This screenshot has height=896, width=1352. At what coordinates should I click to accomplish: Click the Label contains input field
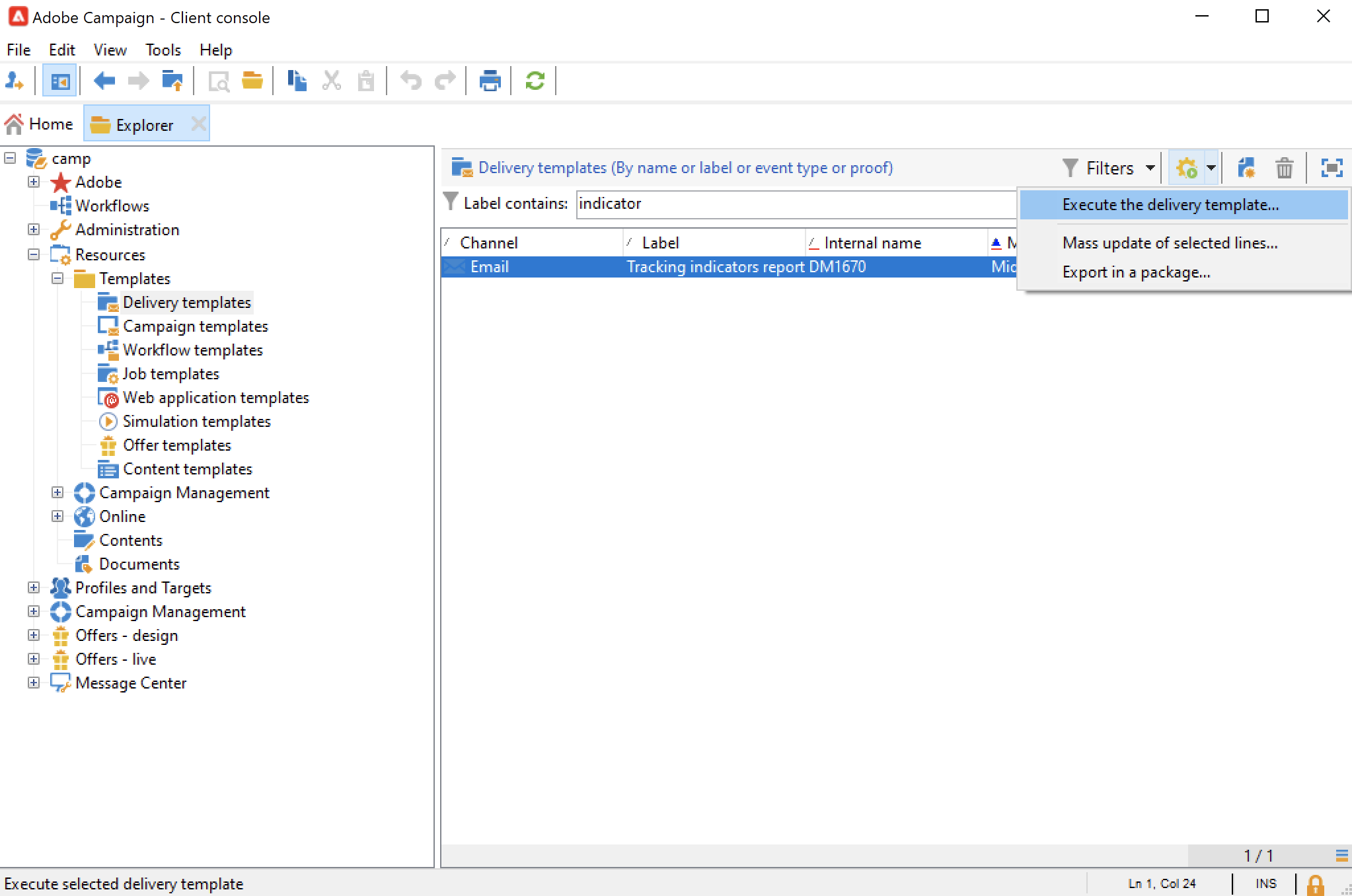click(793, 204)
